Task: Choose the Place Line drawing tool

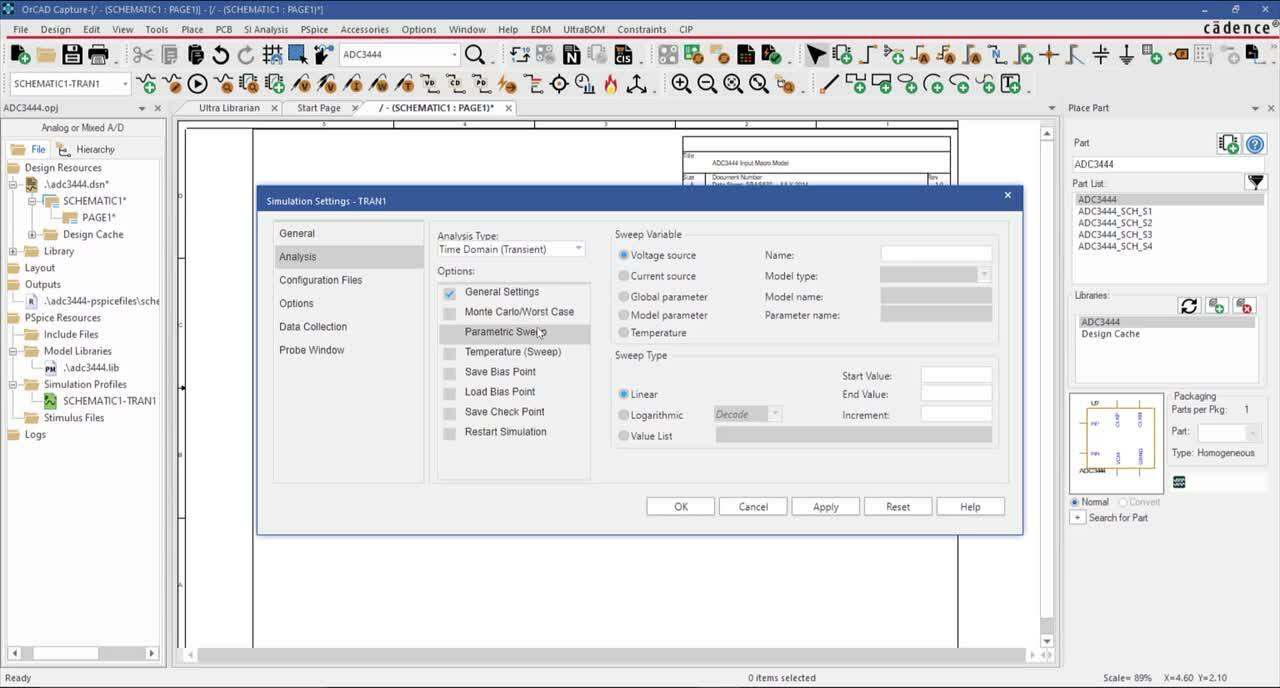Action: coord(829,84)
